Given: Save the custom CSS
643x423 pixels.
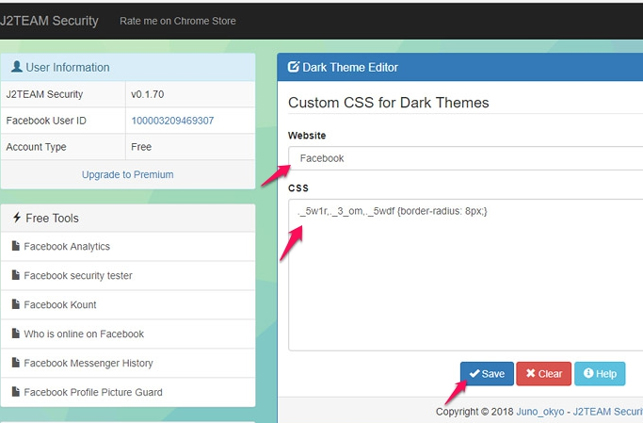Looking at the screenshot, I should click(x=487, y=374).
